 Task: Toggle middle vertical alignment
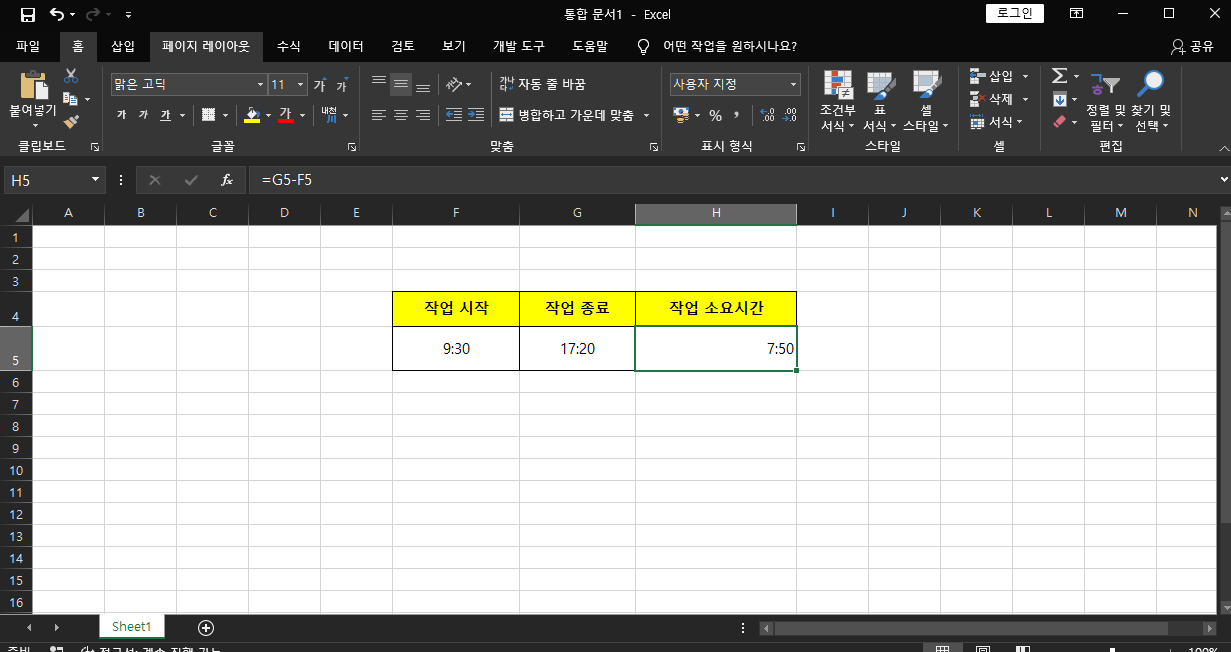click(401, 85)
